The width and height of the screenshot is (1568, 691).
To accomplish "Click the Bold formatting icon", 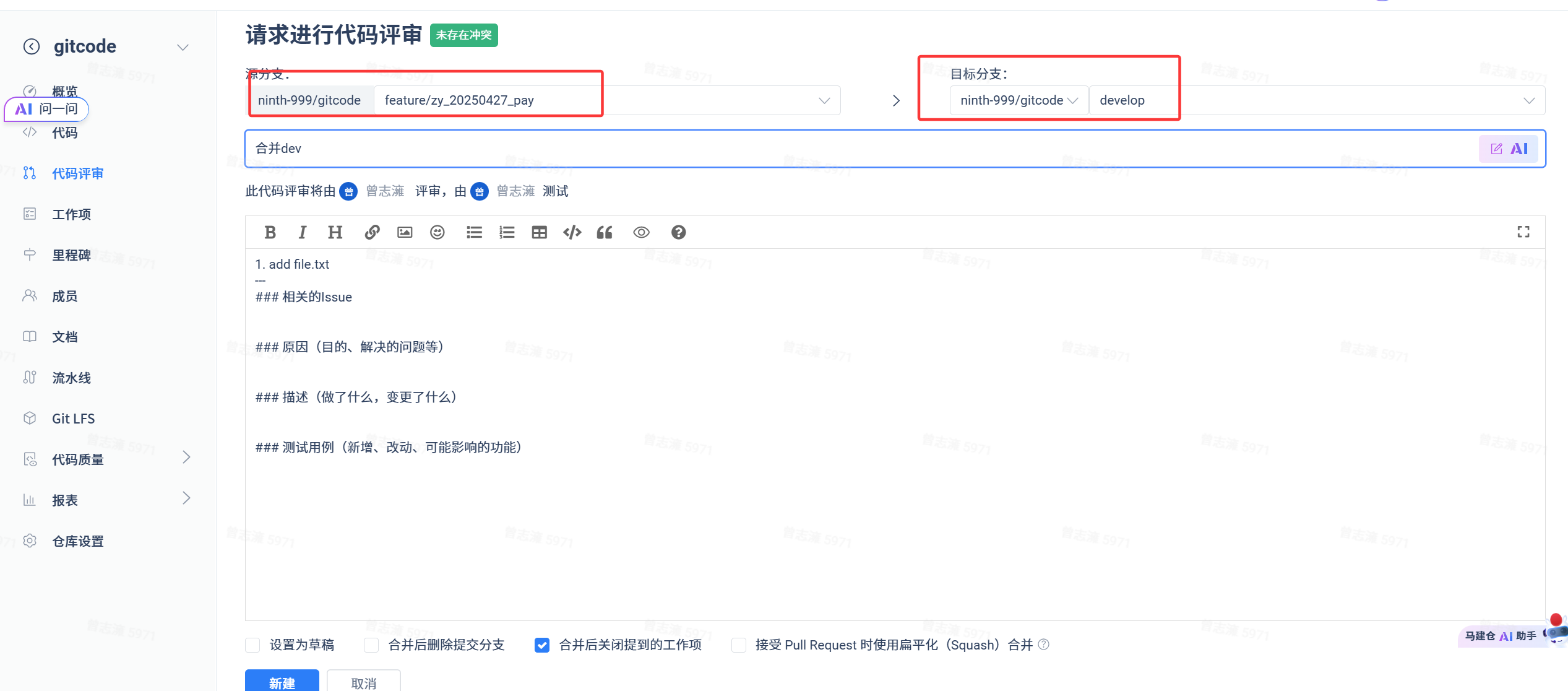I will pos(270,232).
